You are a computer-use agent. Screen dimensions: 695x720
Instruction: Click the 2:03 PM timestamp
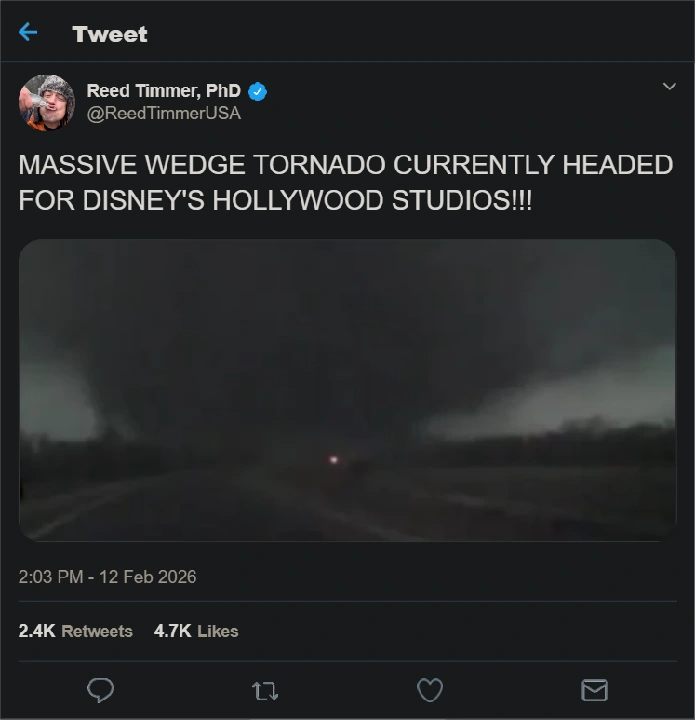click(x=52, y=576)
